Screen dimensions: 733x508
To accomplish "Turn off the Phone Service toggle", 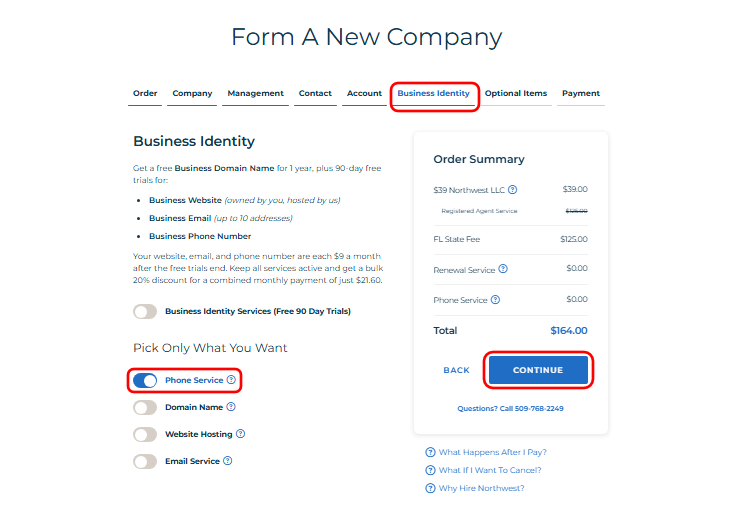I will tap(145, 380).
